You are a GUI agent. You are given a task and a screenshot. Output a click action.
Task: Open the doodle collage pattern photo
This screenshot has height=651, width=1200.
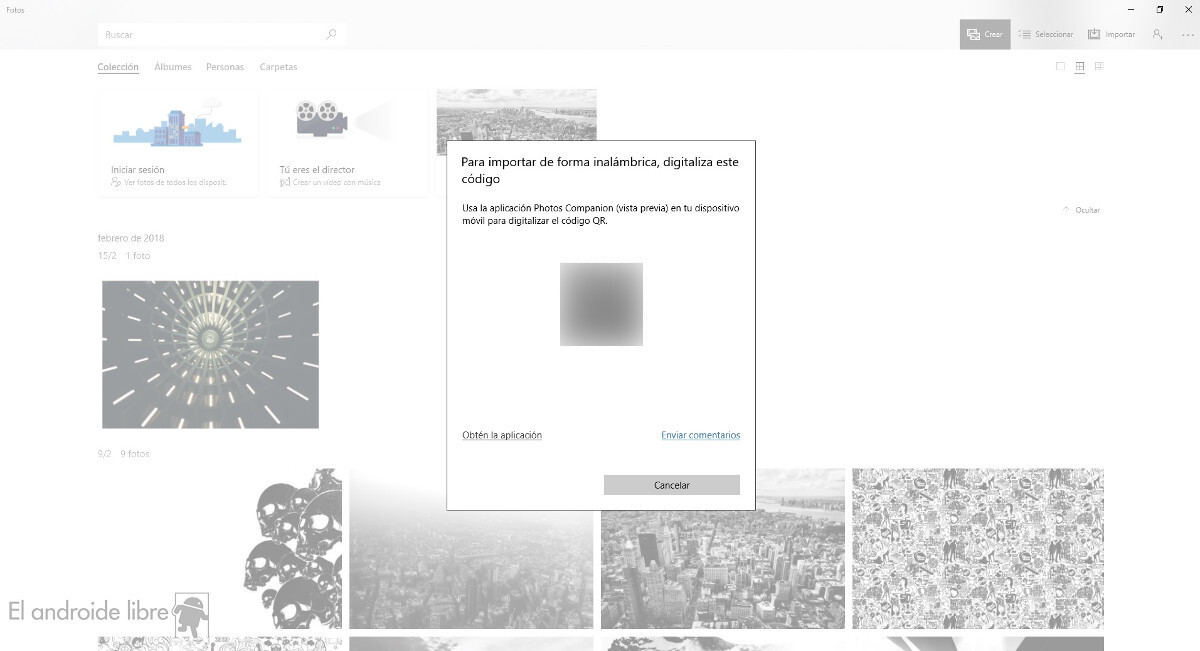tap(978, 548)
